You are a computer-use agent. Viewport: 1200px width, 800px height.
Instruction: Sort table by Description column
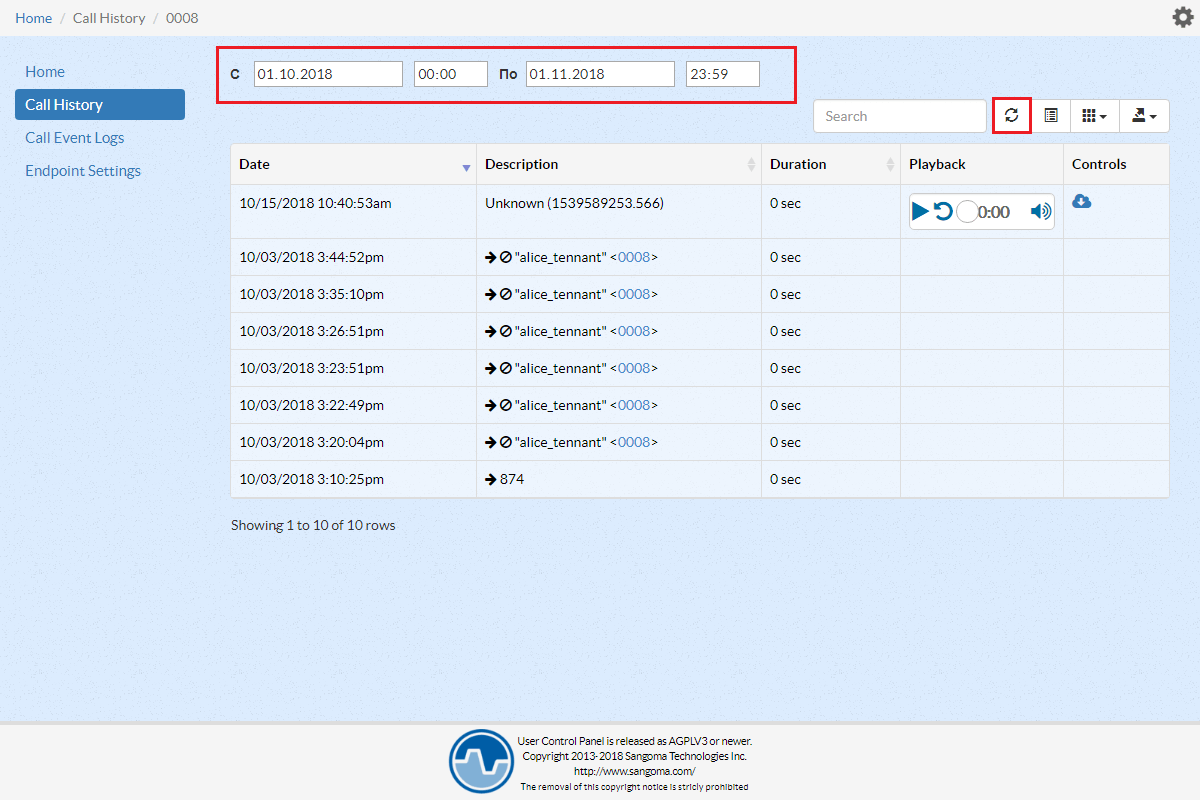click(619, 164)
